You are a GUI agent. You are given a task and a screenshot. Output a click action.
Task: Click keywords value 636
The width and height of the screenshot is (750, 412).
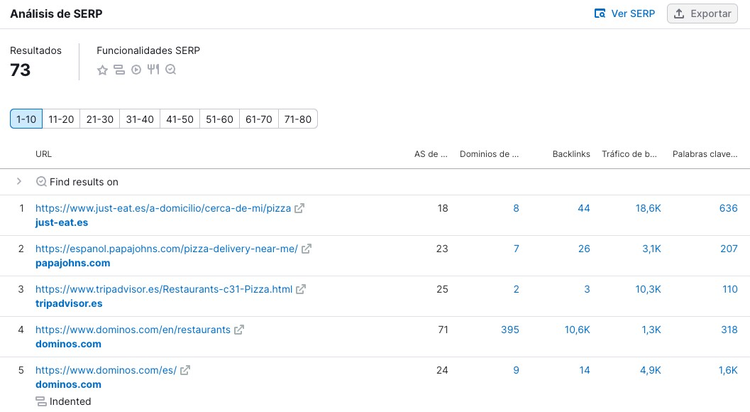pos(728,208)
